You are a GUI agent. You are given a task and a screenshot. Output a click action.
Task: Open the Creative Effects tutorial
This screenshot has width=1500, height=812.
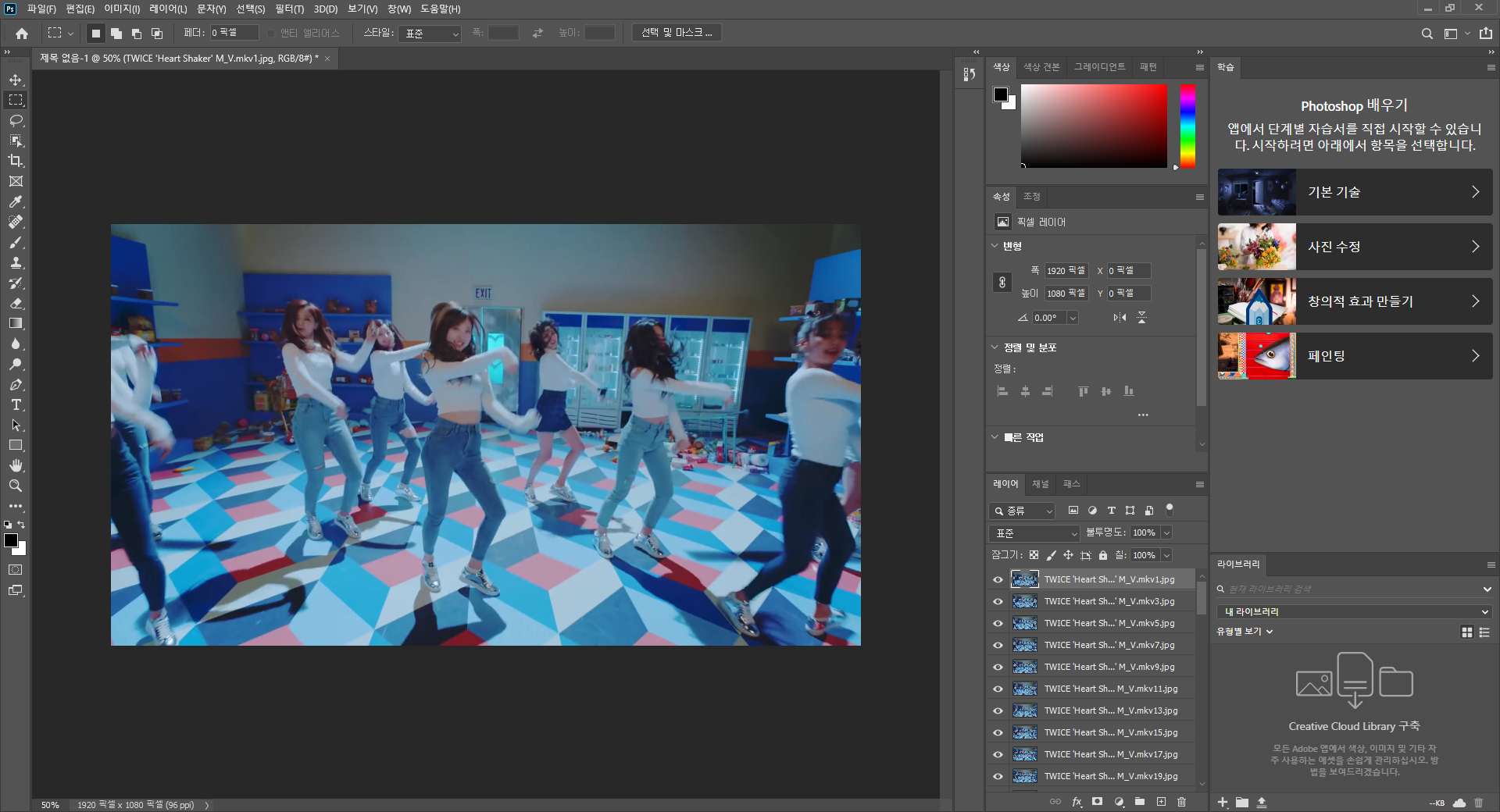1355,301
